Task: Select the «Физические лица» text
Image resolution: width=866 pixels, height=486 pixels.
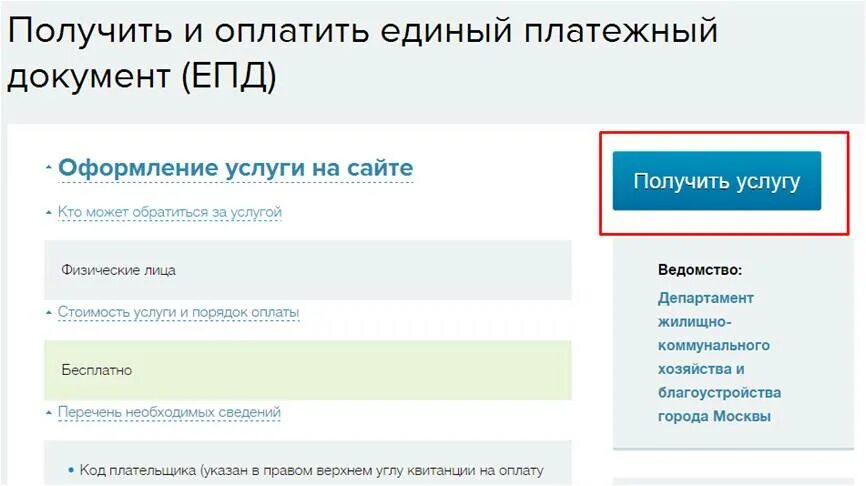Action: 119,270
